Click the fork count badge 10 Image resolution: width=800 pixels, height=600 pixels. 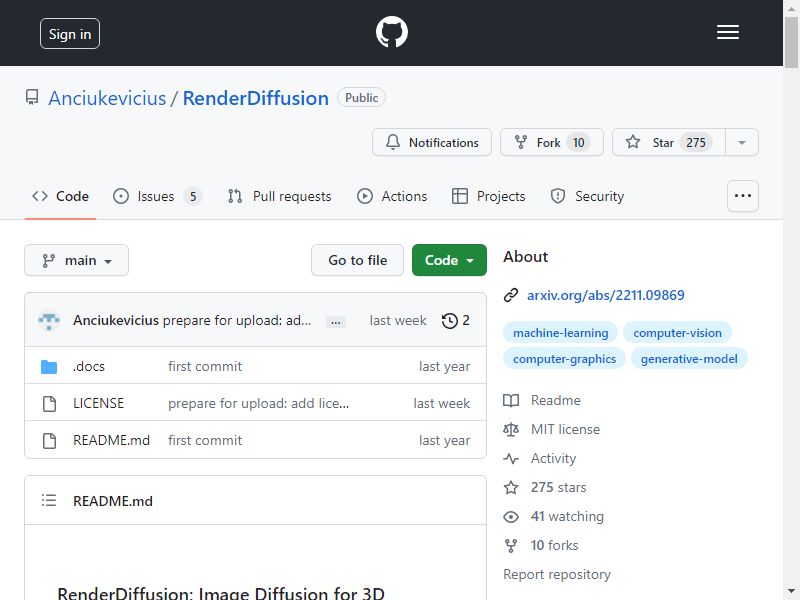[579, 142]
